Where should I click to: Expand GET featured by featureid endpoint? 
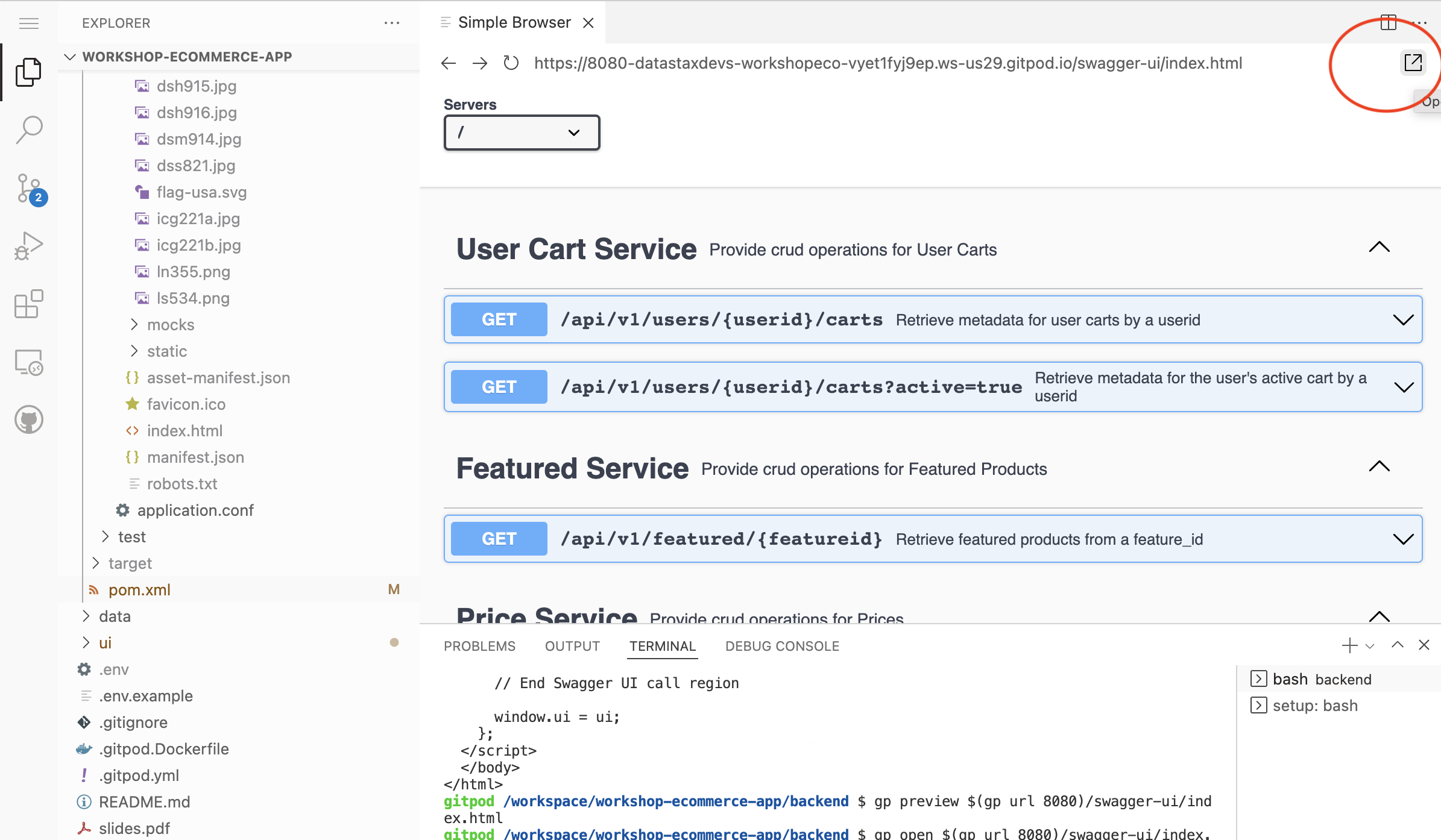pos(1403,539)
